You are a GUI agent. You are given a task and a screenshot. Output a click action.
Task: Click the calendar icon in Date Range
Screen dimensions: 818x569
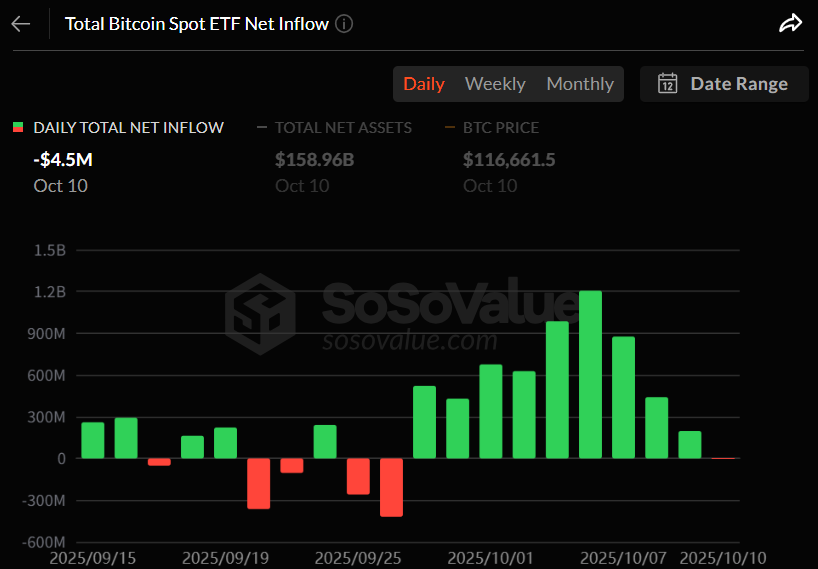point(668,84)
